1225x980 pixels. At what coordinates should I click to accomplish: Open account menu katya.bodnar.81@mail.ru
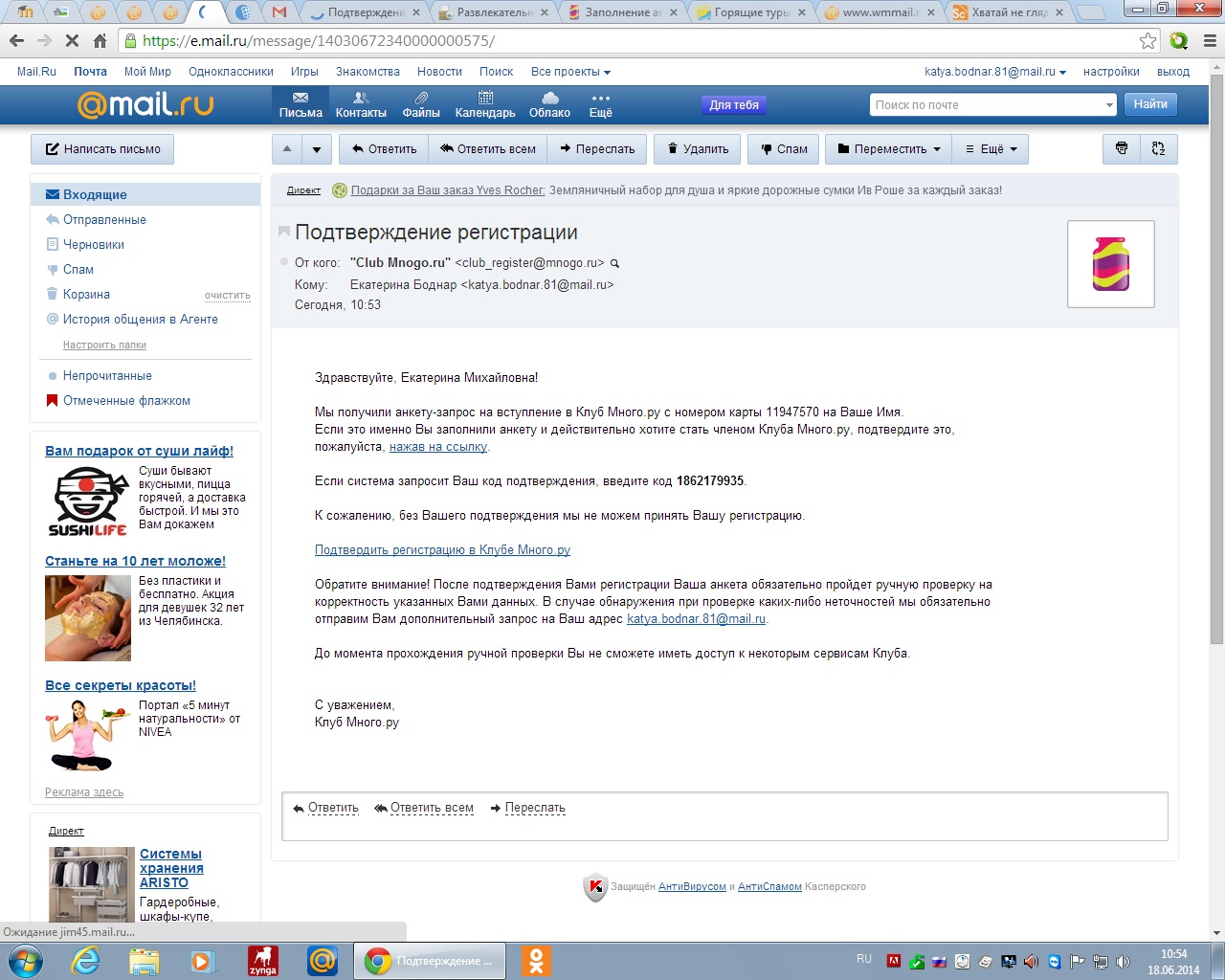[x=995, y=72]
